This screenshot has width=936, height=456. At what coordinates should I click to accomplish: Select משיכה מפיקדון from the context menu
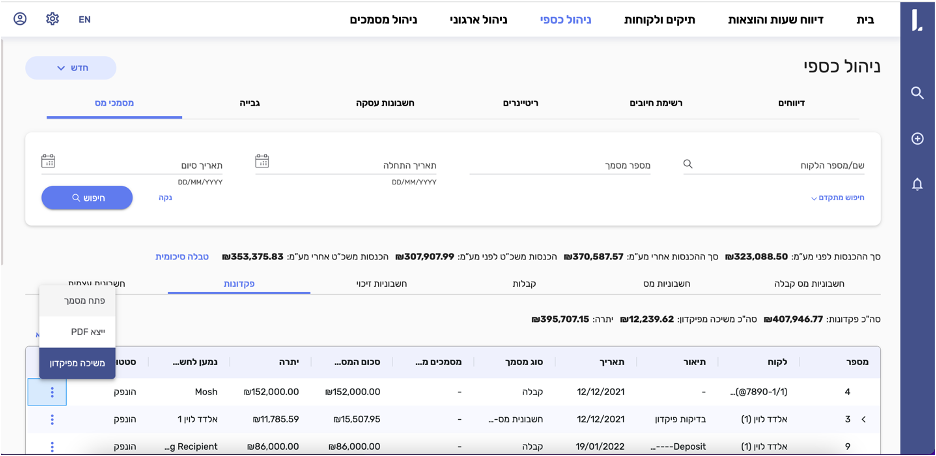pyautogui.click(x=77, y=362)
